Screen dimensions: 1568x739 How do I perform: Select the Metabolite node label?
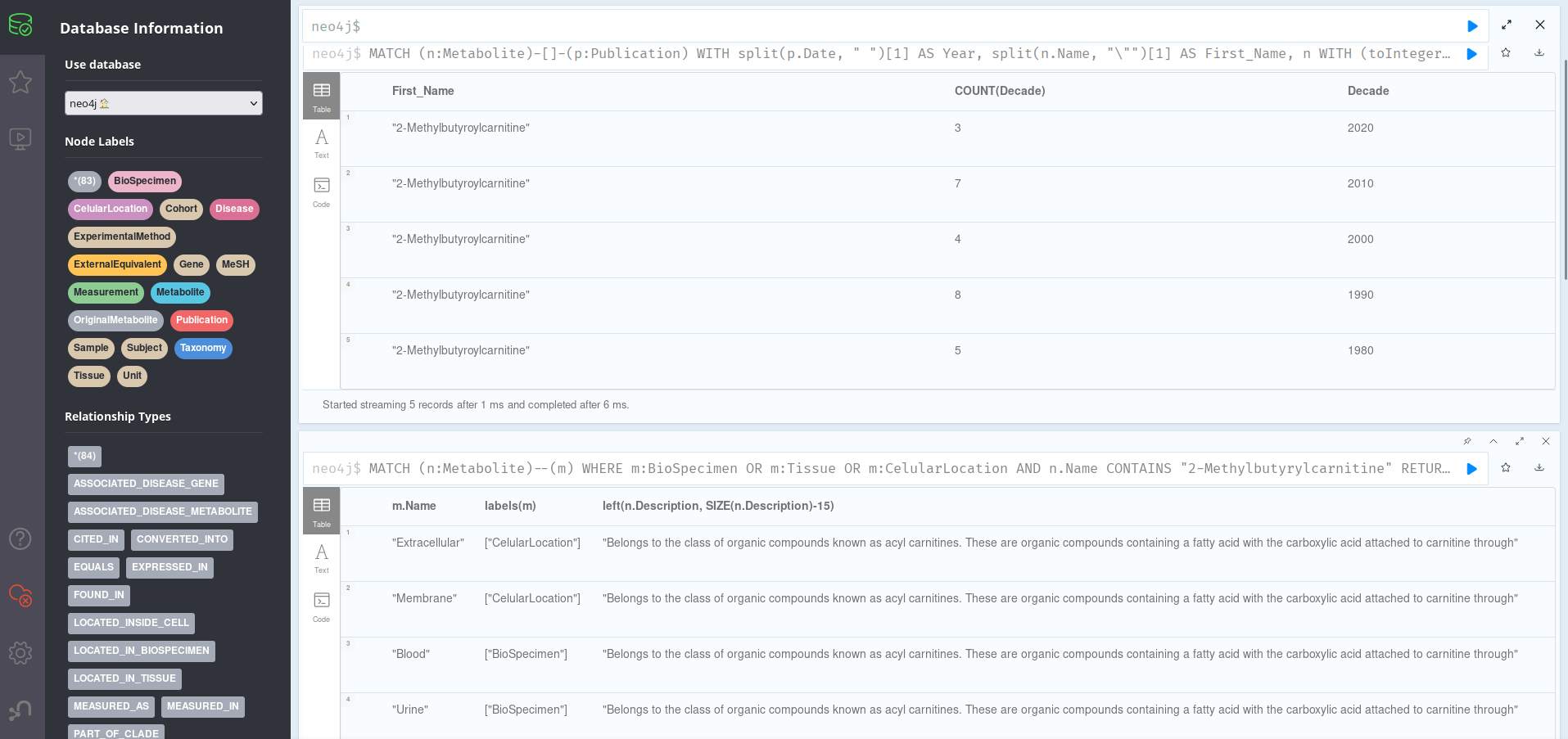click(180, 293)
